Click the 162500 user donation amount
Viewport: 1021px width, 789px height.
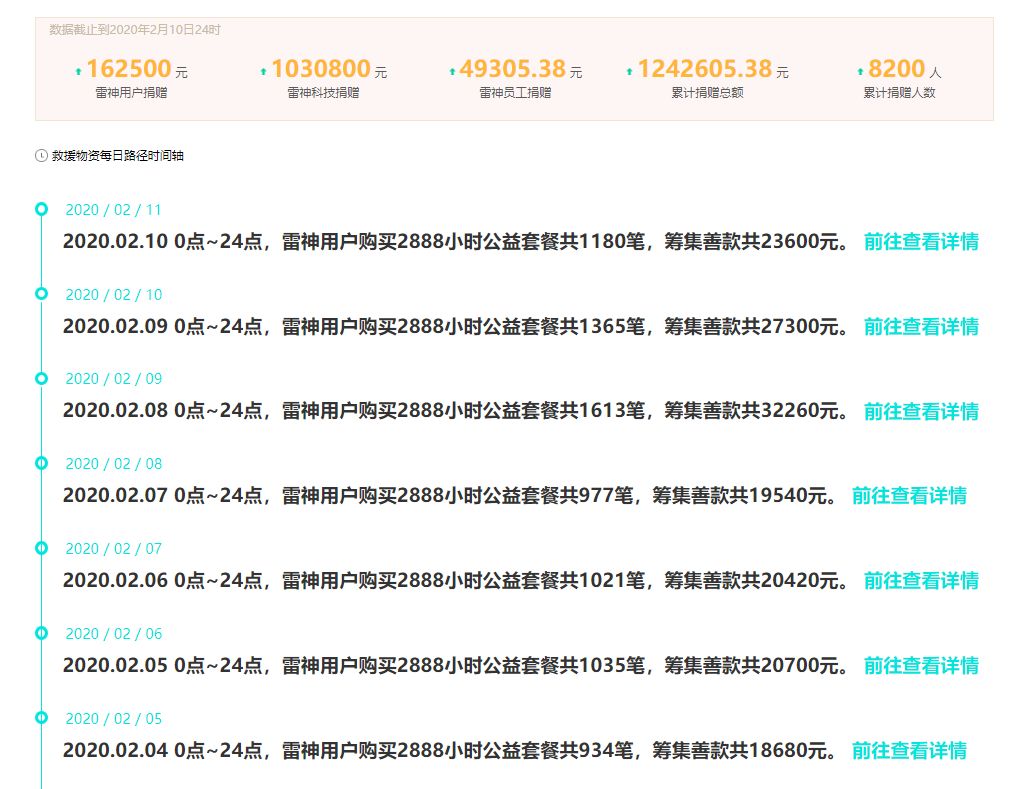pyautogui.click(x=129, y=68)
